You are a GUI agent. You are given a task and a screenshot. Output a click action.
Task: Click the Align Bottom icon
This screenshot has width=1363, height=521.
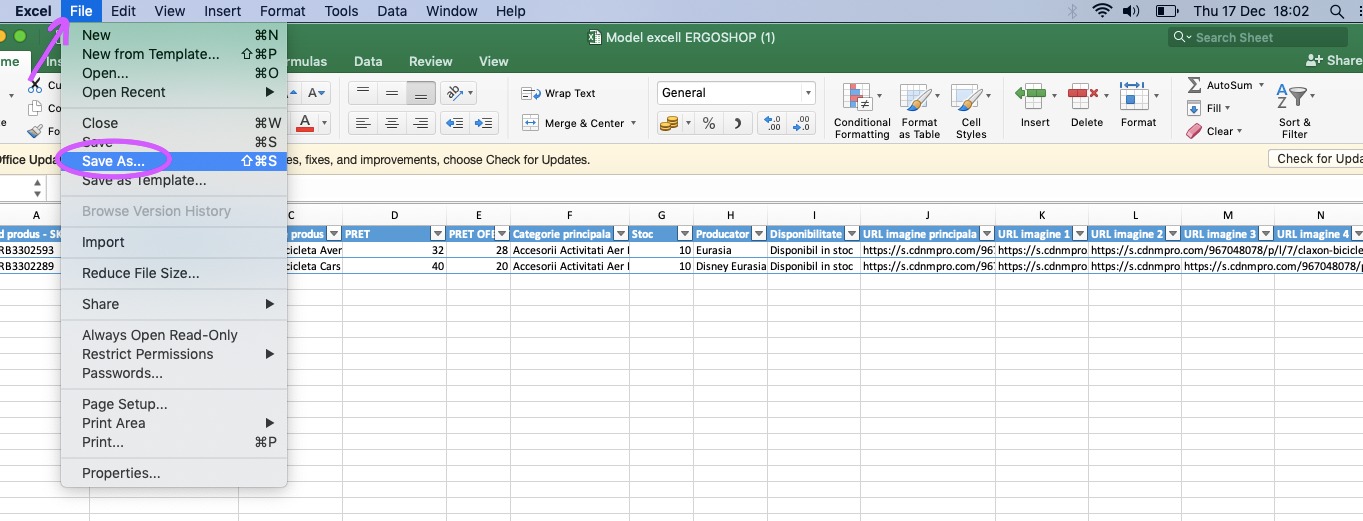(421, 93)
